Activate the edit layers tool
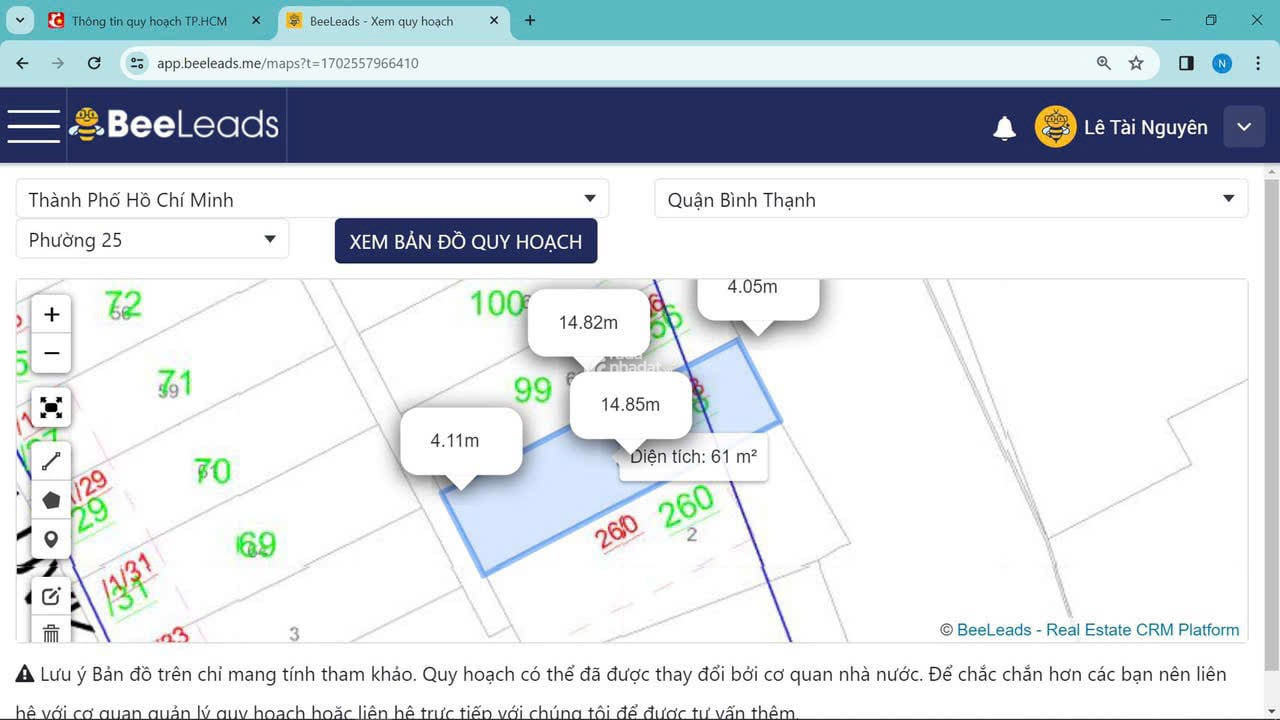This screenshot has width=1280, height=720. pos(52,597)
